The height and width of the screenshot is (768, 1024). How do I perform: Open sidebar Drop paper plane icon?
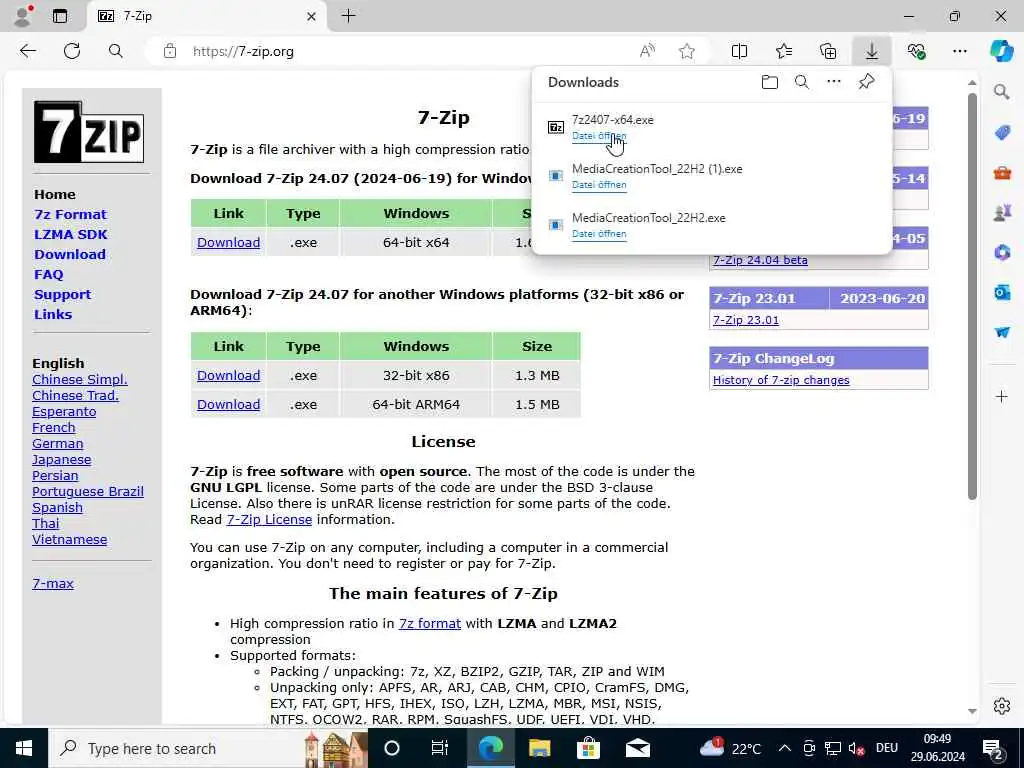click(x=1002, y=332)
